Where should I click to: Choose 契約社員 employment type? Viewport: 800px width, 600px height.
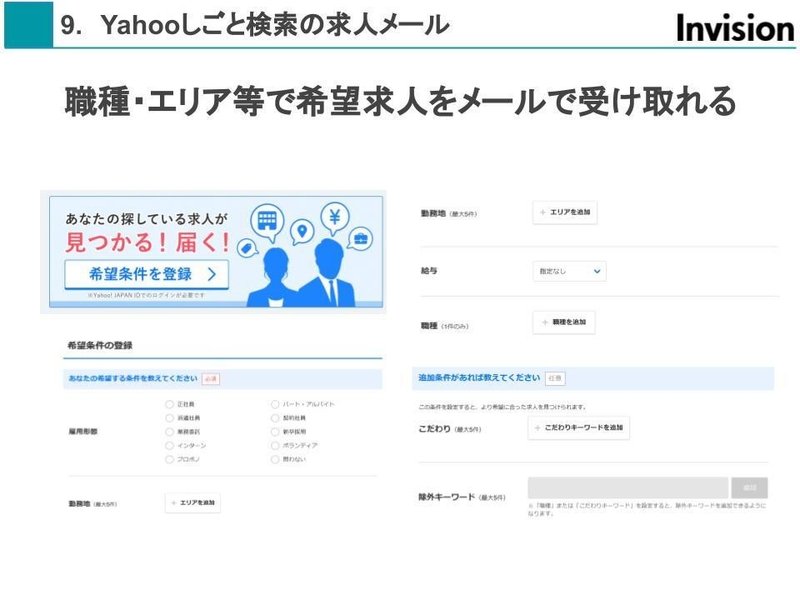[x=275, y=418]
